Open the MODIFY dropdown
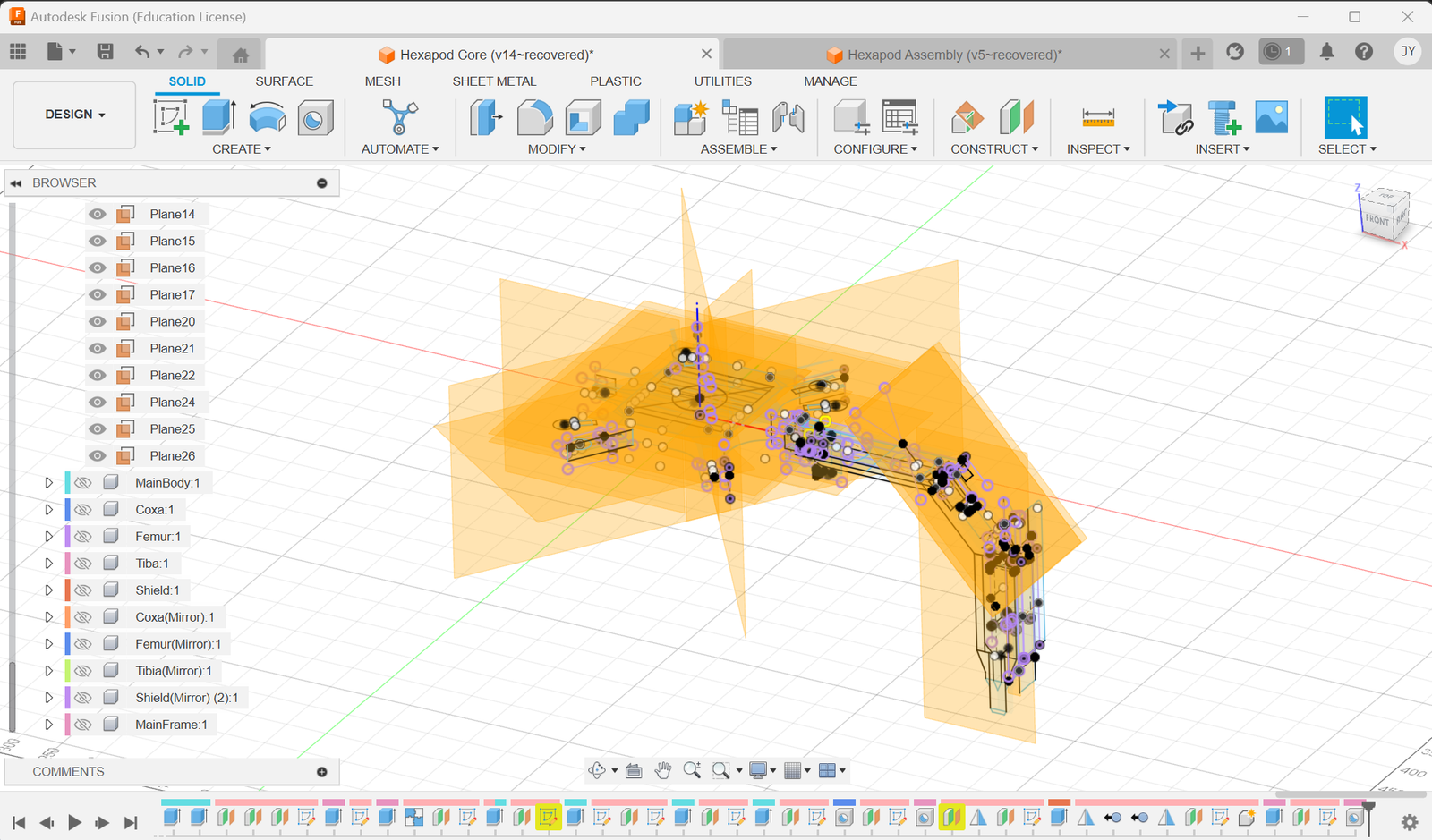1432x840 pixels. pos(555,149)
